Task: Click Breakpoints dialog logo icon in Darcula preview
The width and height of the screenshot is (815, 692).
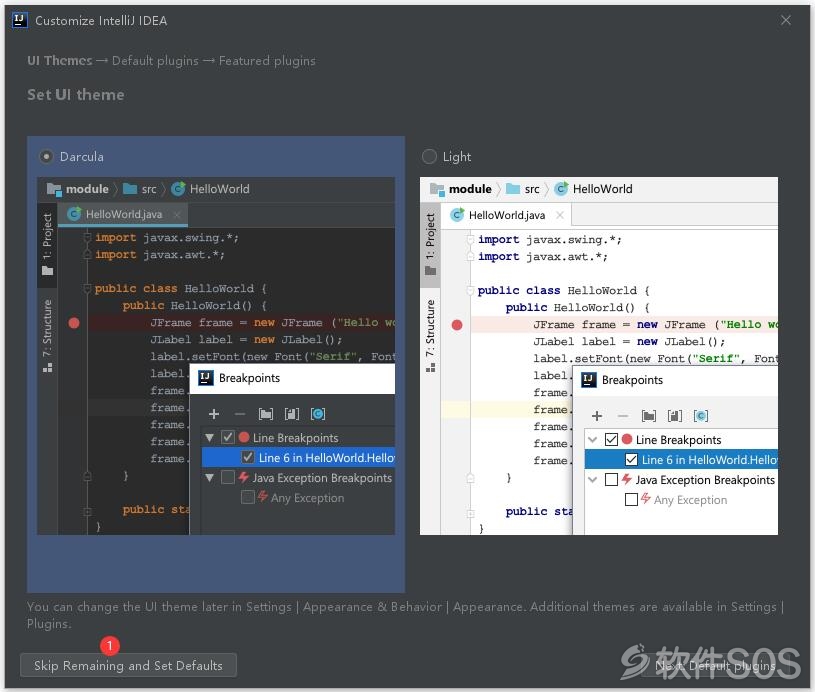Action: 206,378
